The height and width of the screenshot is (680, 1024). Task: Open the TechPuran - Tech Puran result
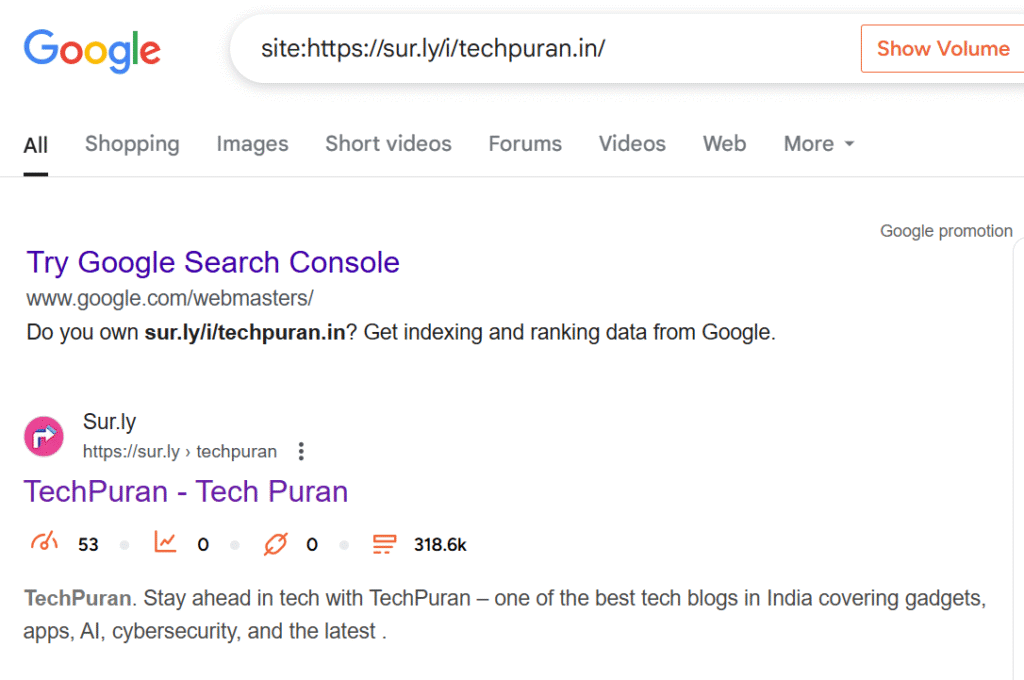tap(186, 492)
